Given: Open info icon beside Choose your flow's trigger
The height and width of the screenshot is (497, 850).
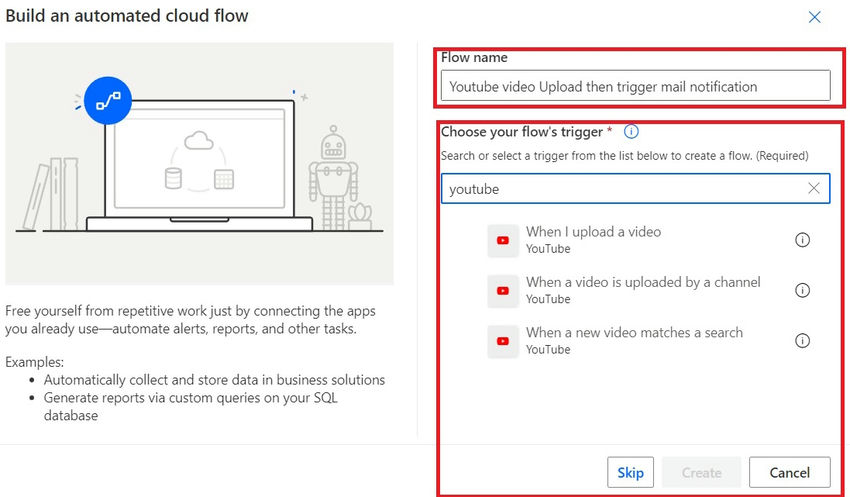Looking at the screenshot, I should coord(631,132).
